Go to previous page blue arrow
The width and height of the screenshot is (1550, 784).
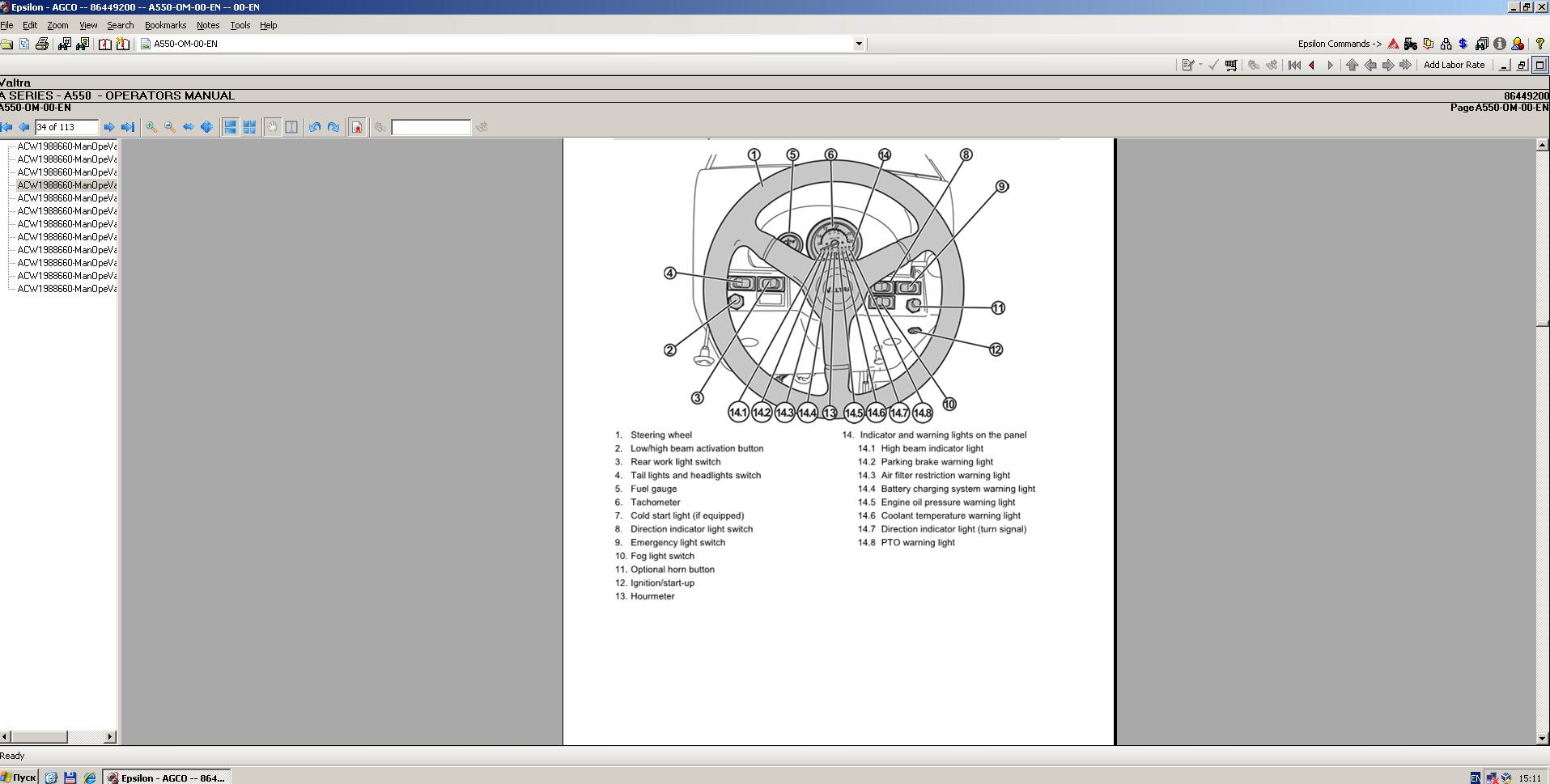coord(24,127)
